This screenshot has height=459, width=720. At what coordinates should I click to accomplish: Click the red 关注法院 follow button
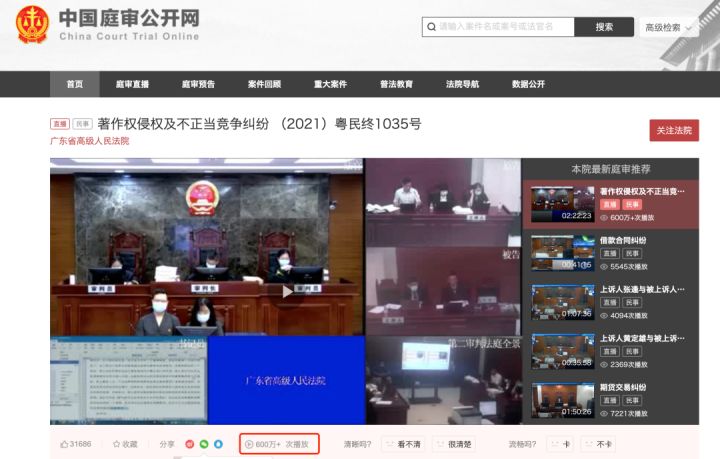[x=674, y=130]
